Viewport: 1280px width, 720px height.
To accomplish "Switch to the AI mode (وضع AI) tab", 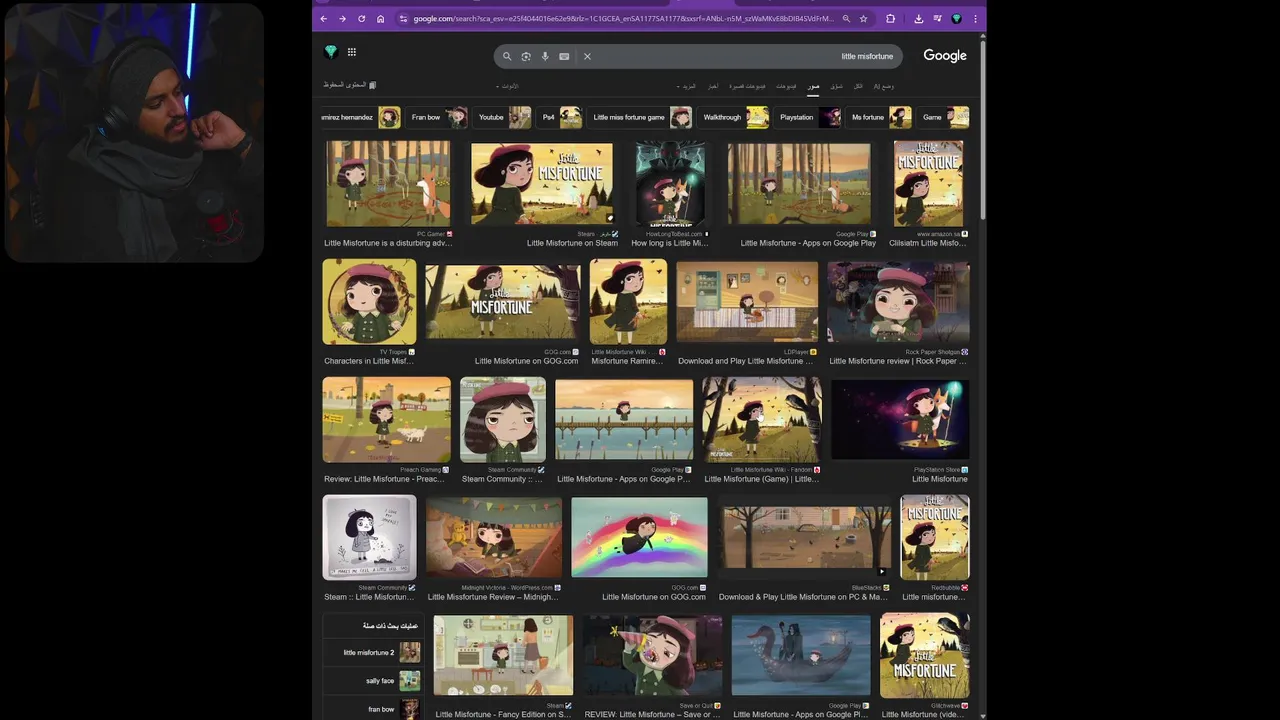I will coord(884,87).
